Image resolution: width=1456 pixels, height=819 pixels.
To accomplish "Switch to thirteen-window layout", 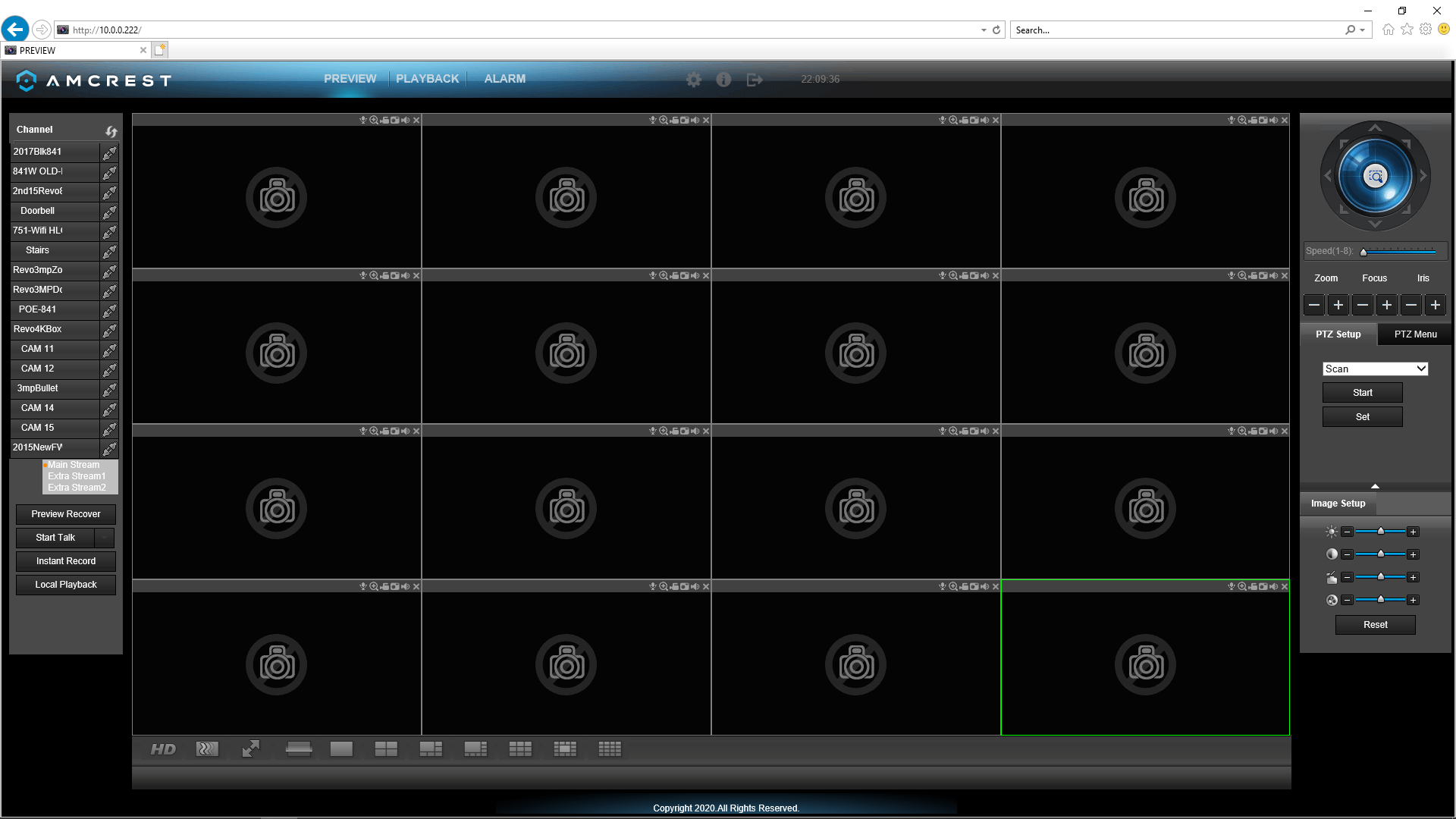I will (565, 749).
